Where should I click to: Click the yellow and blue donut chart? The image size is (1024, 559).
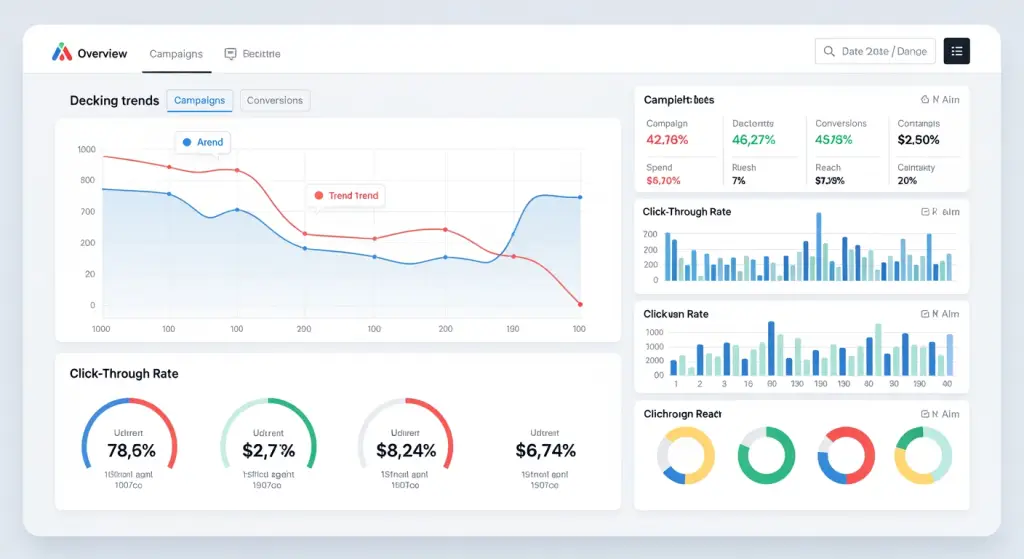pos(686,456)
